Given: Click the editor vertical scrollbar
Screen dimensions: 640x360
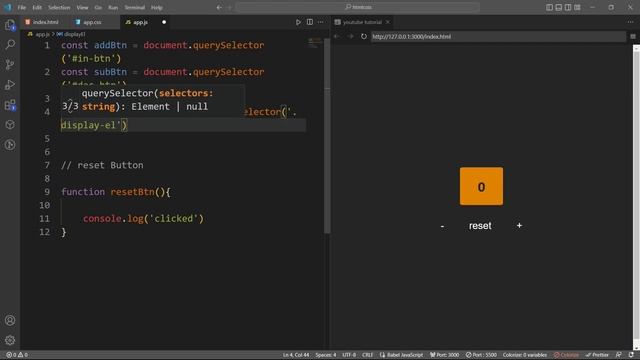Looking at the screenshot, I should (327, 137).
